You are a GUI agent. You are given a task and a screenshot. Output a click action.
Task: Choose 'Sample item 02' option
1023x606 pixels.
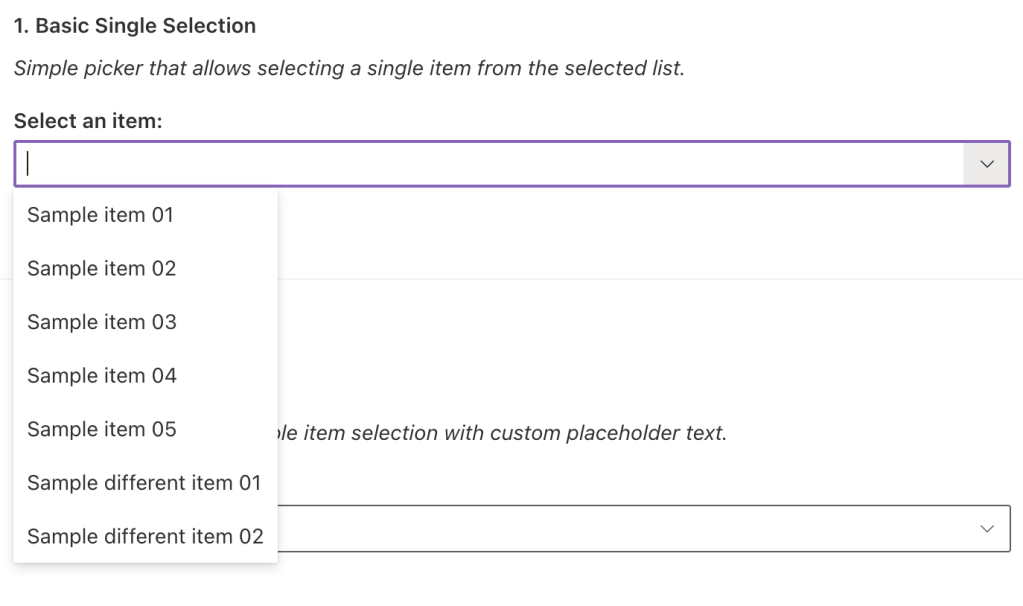point(101,269)
